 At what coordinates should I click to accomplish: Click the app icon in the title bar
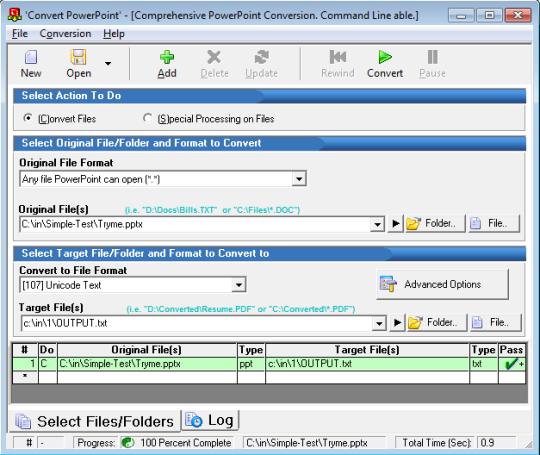[x=15, y=15]
